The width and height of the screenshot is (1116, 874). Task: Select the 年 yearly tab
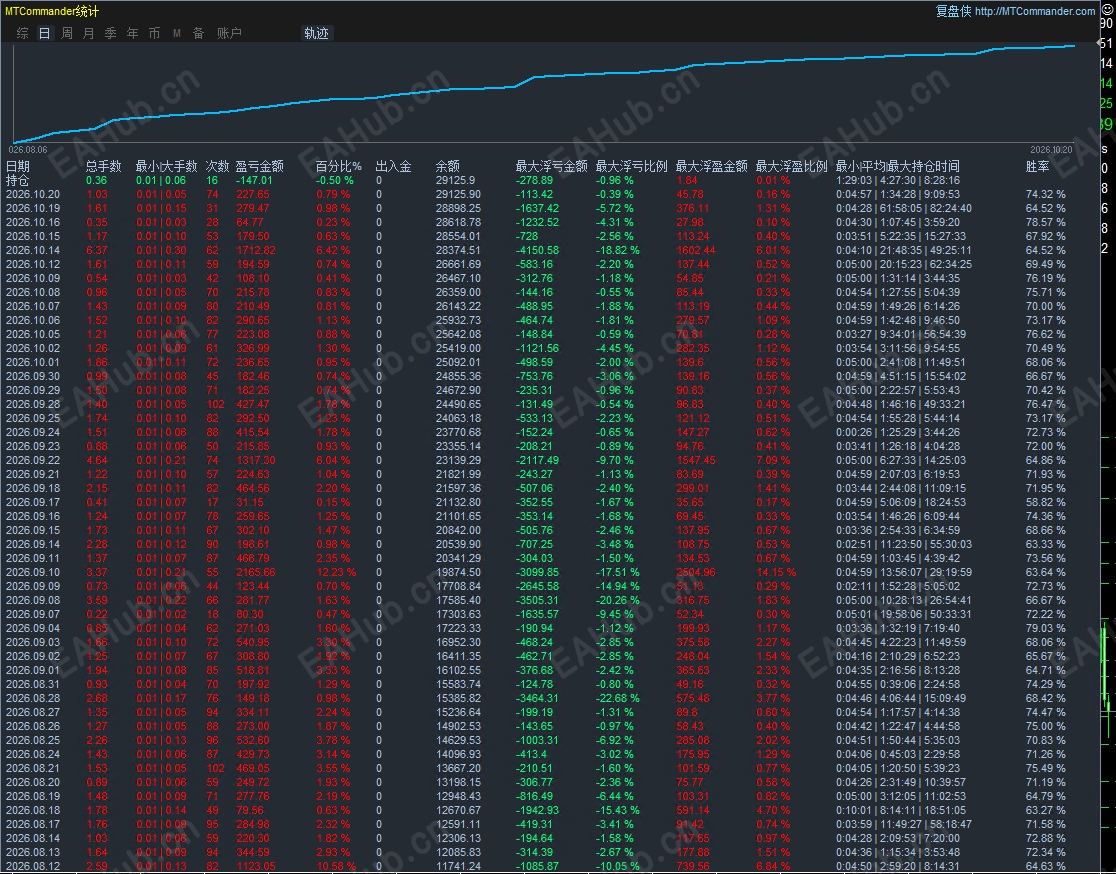pyautogui.click(x=133, y=33)
